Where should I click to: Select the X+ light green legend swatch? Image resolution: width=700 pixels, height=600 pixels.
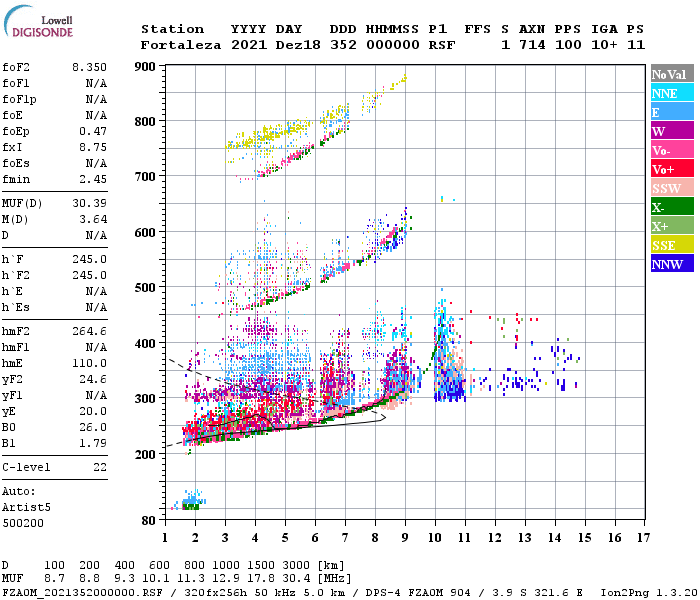tap(672, 225)
